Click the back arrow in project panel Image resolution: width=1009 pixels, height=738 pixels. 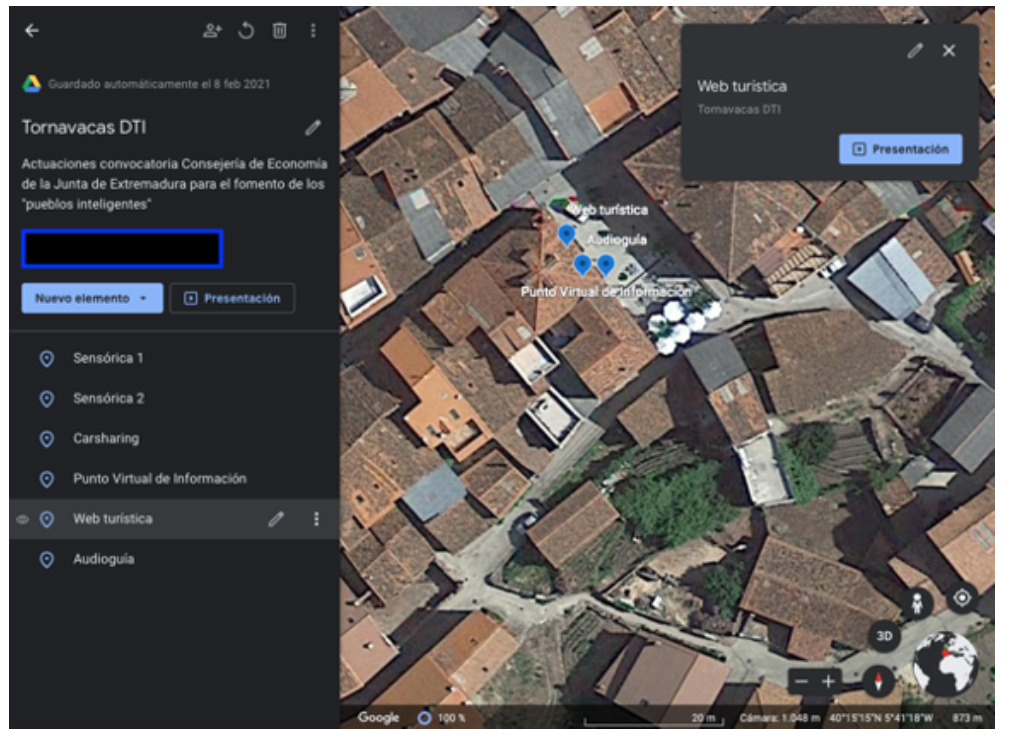tap(32, 31)
